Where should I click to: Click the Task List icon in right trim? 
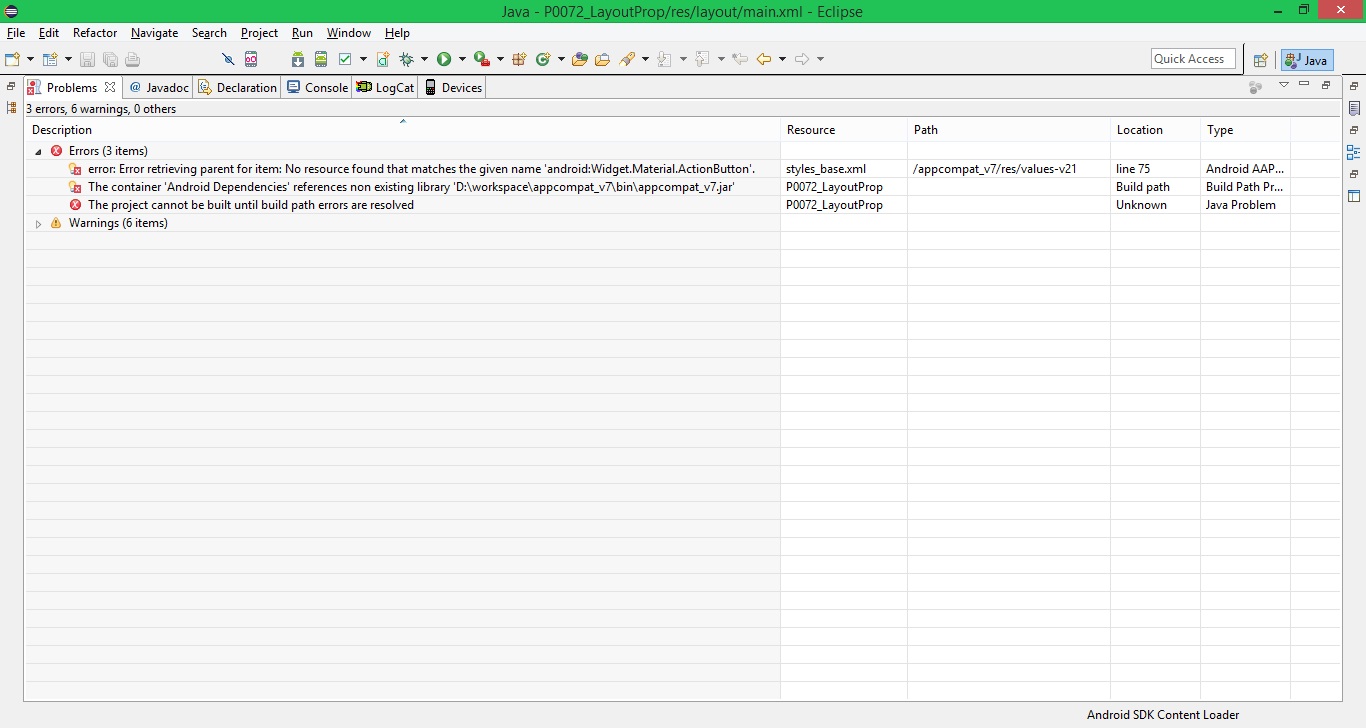pos(1354,108)
